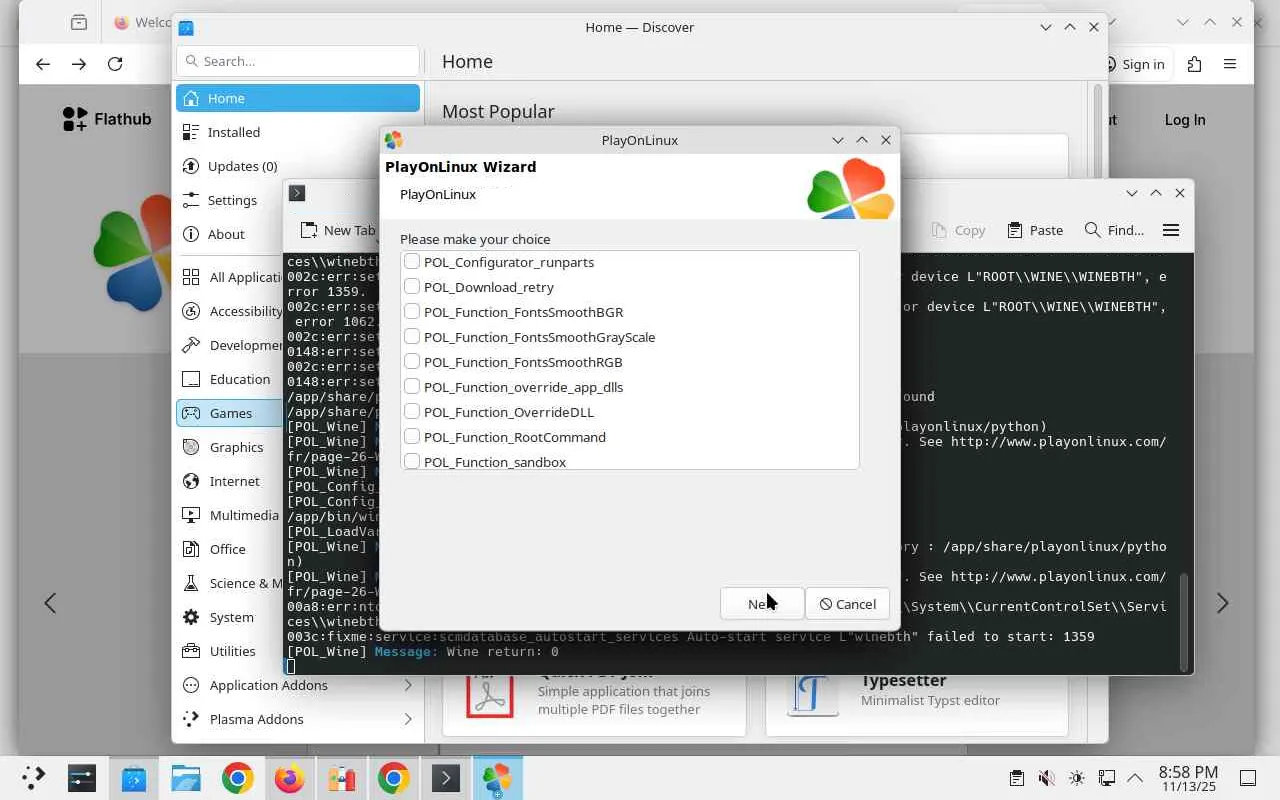Reload the Flathub page in the browser
Viewport: 1280px width, 800px height.
click(115, 64)
